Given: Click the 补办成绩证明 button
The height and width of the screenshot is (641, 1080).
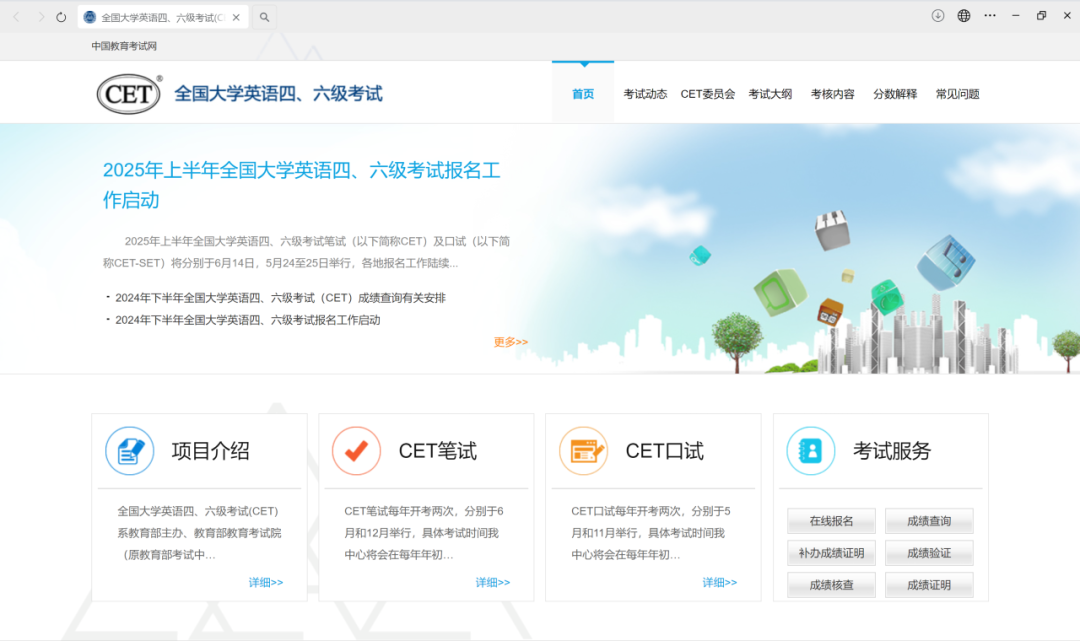Looking at the screenshot, I should coord(830,553).
